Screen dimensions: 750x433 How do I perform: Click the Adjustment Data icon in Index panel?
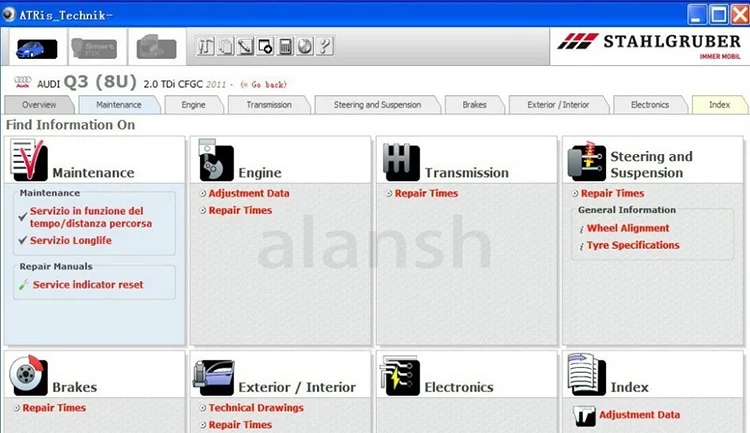click(x=584, y=416)
